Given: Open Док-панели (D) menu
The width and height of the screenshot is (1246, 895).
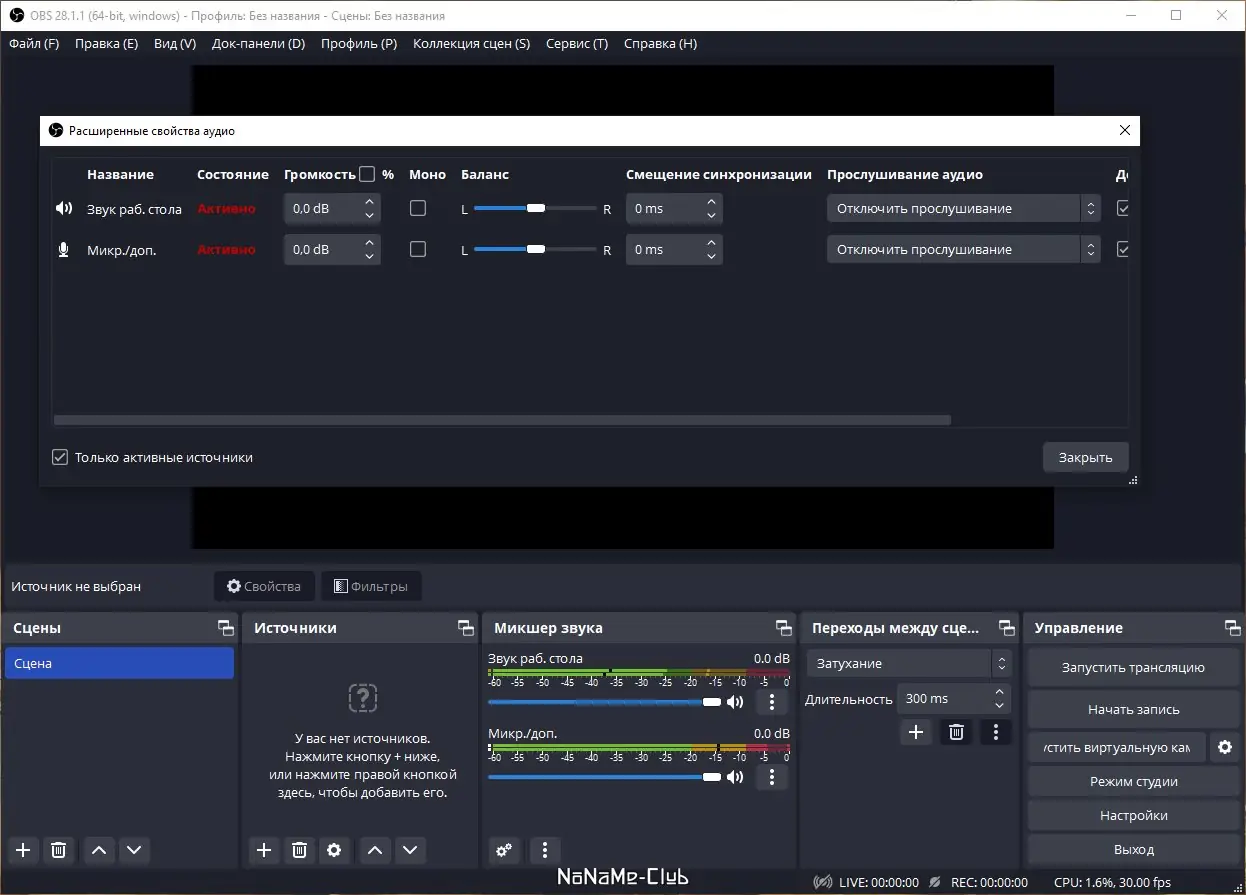Looking at the screenshot, I should (x=259, y=44).
